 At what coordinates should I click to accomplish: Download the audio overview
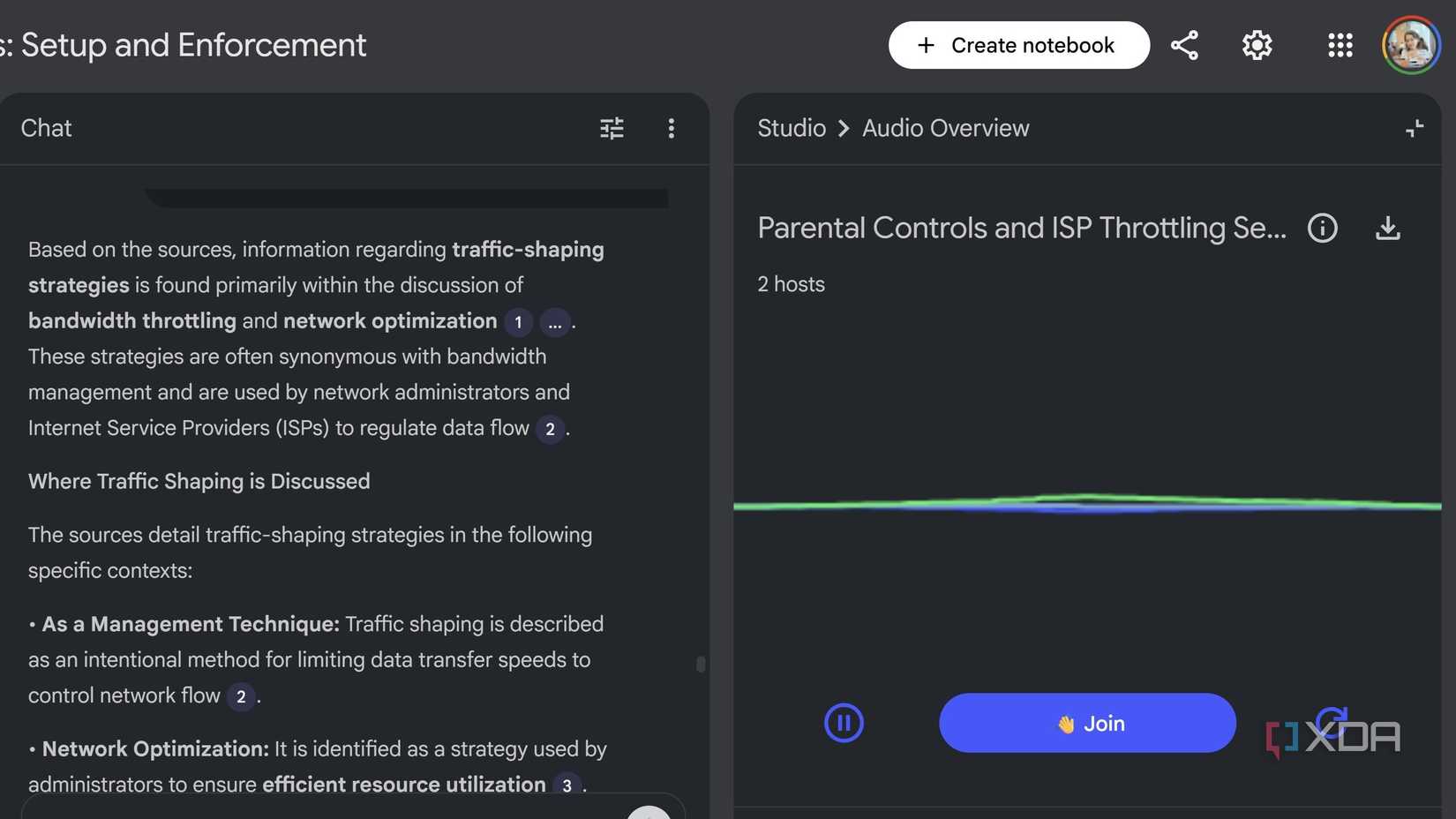click(1387, 229)
